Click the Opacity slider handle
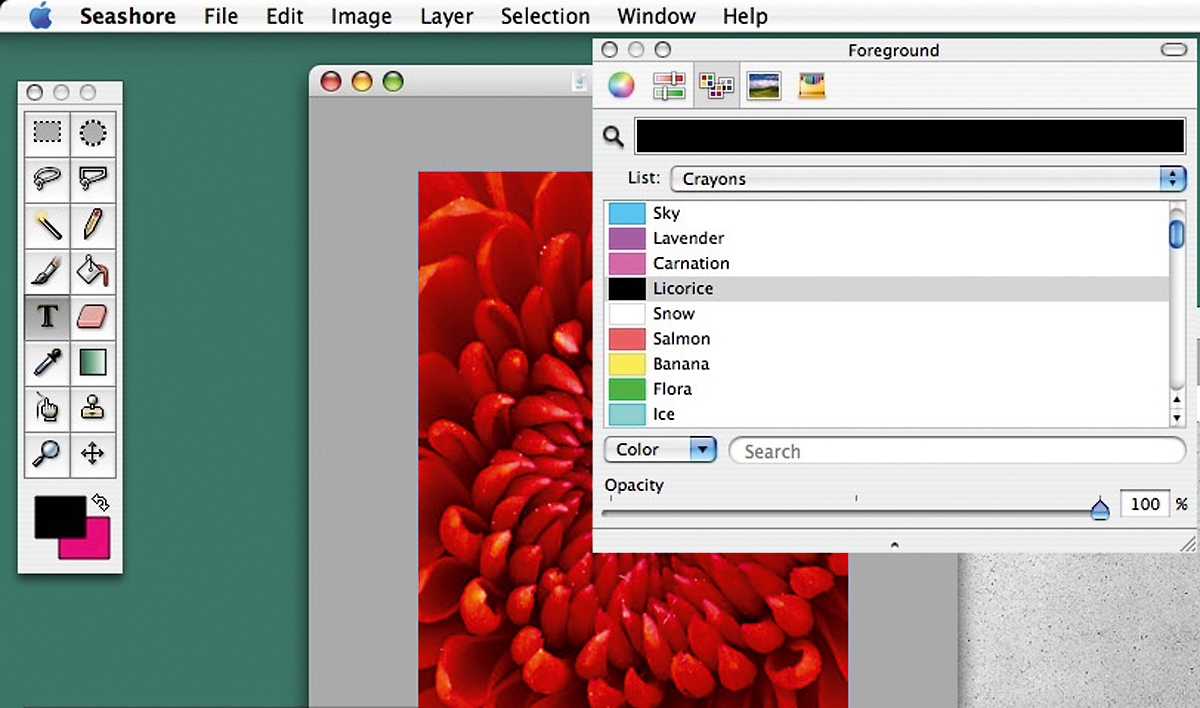This screenshot has width=1200, height=708. (1100, 509)
